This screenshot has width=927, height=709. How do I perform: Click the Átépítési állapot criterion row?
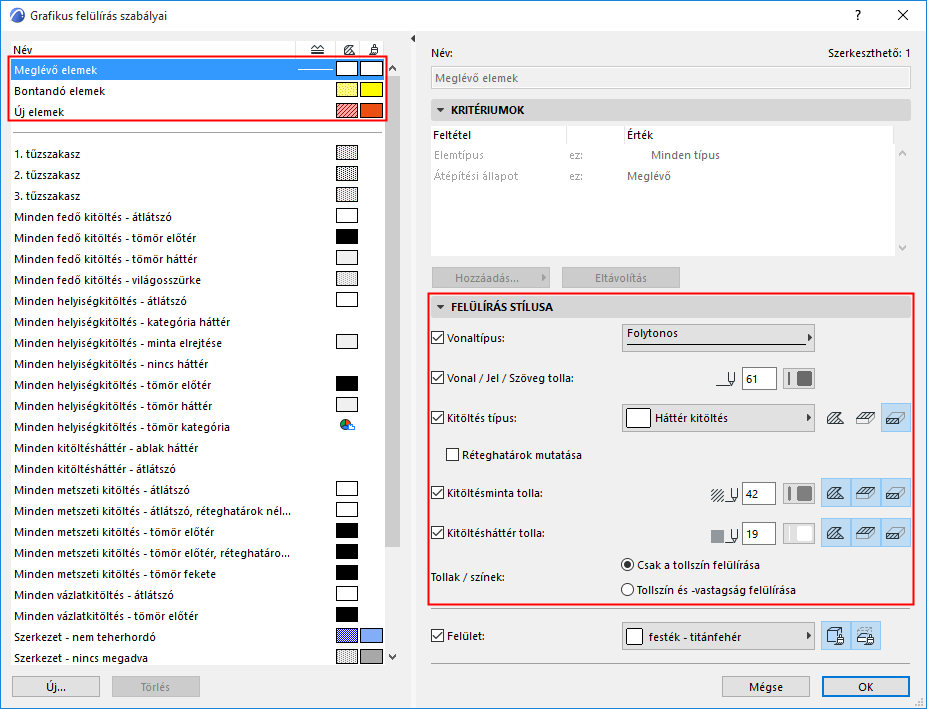[x=662, y=176]
